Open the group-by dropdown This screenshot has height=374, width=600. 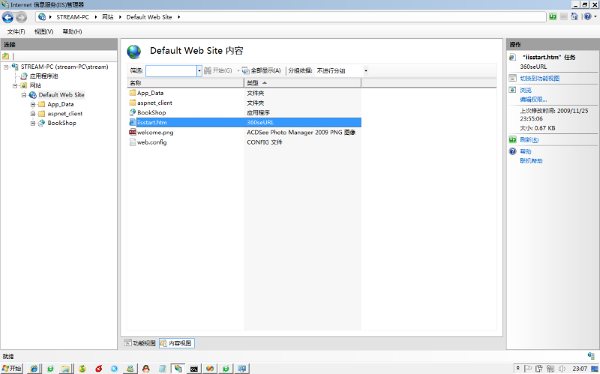(x=366, y=70)
